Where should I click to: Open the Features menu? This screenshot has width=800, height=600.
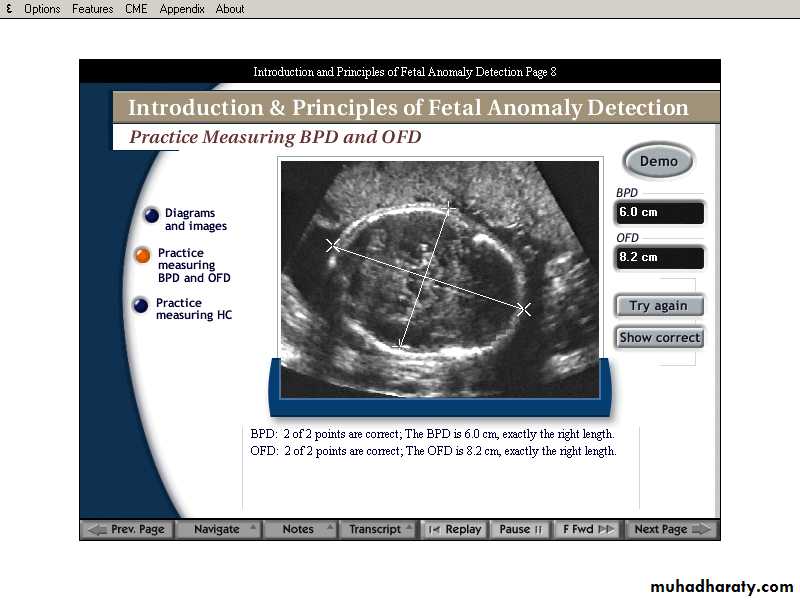pos(92,9)
